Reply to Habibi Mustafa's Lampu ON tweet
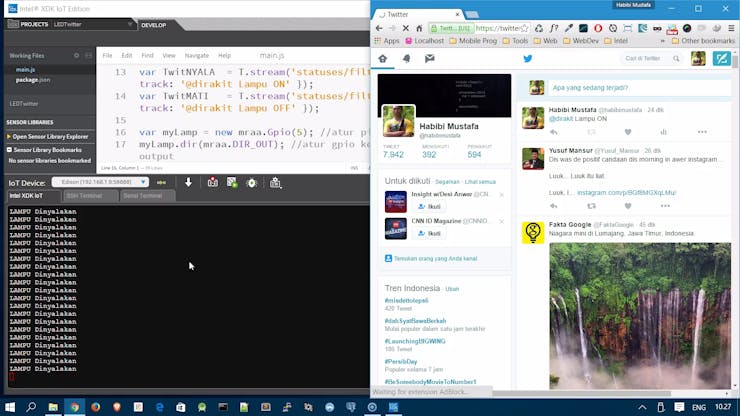The image size is (740, 416). point(554,132)
